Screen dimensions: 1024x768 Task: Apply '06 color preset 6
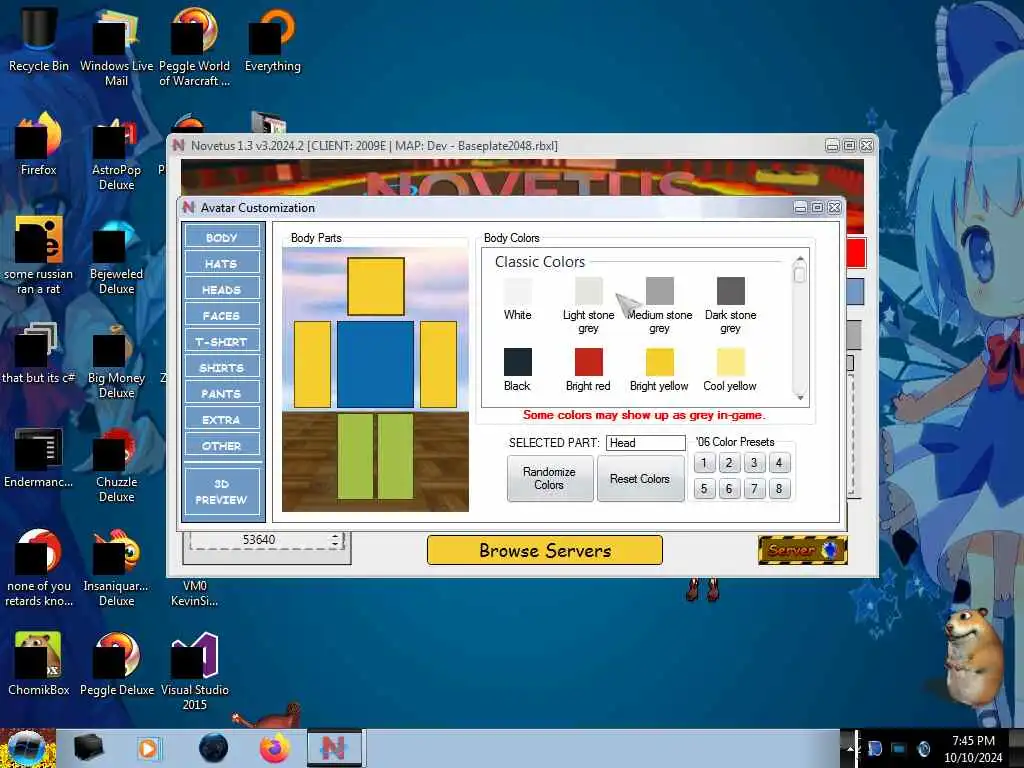click(x=729, y=488)
